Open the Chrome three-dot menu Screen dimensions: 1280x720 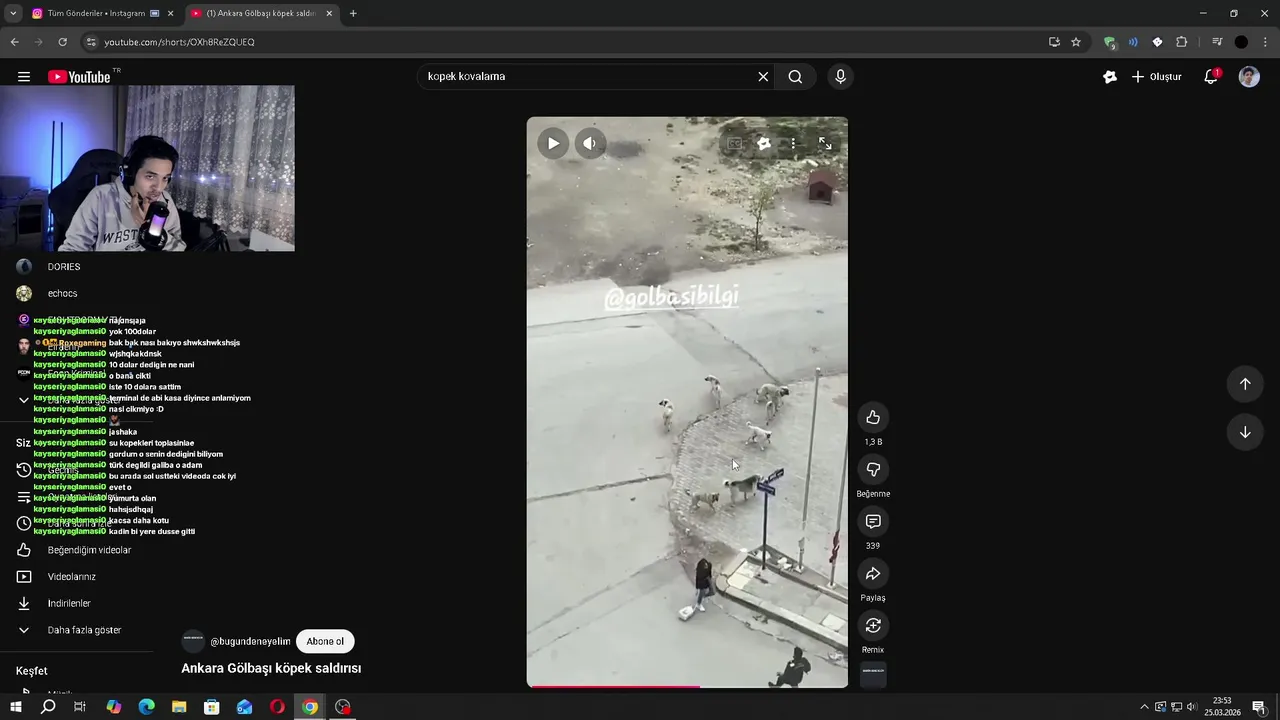point(1265,42)
